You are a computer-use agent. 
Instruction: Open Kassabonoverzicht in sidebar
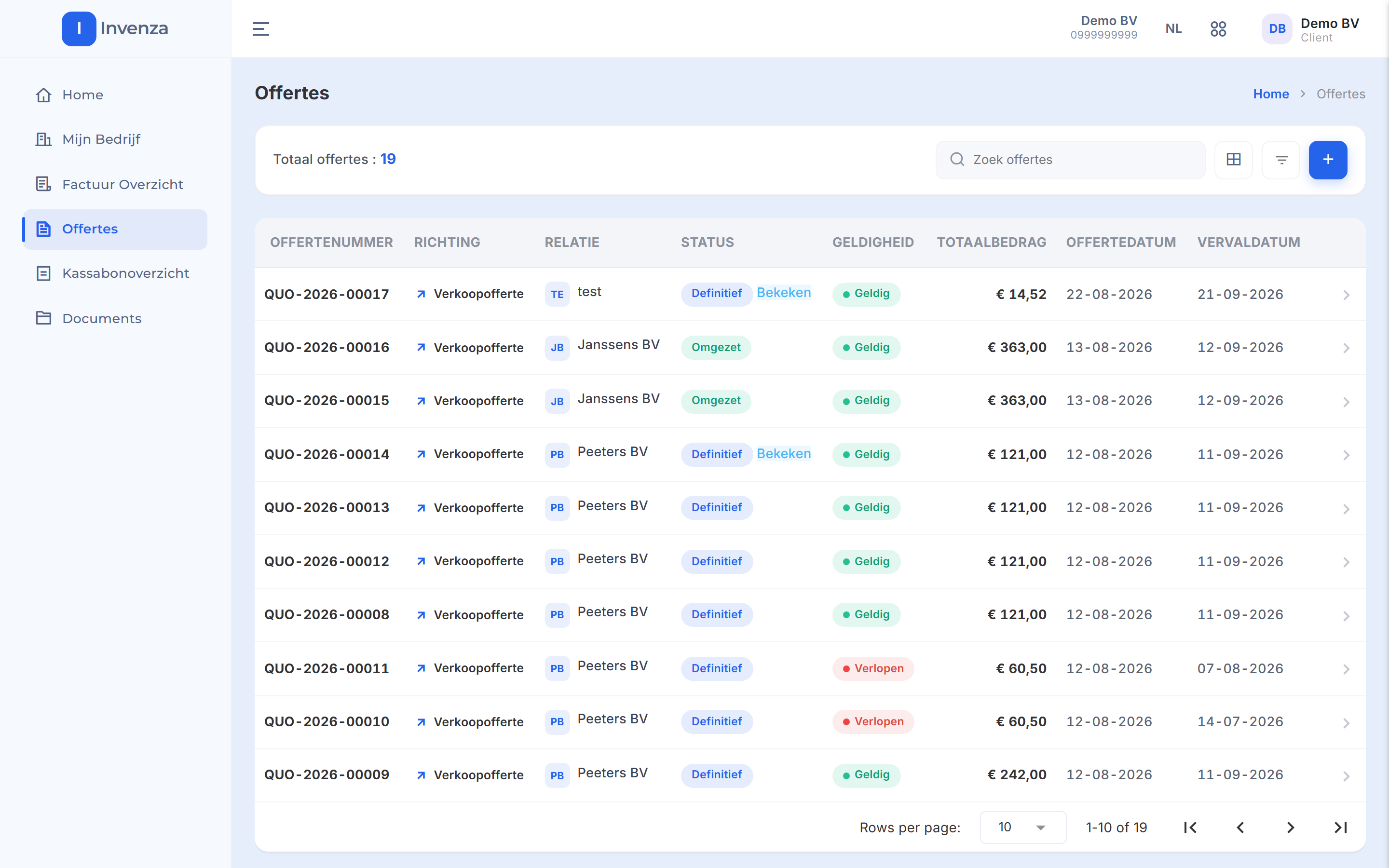(x=115, y=273)
